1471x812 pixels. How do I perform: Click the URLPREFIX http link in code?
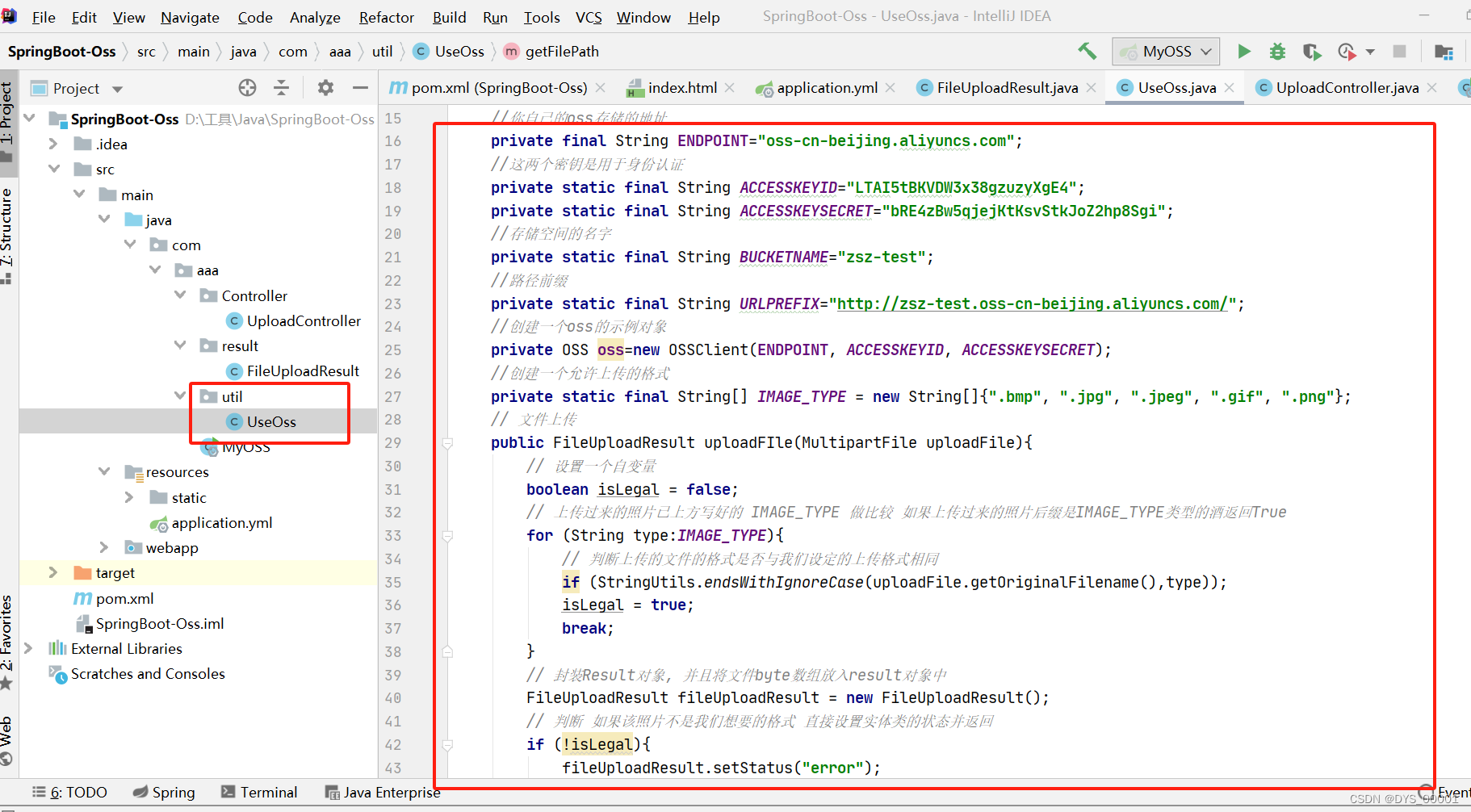click(x=1033, y=303)
